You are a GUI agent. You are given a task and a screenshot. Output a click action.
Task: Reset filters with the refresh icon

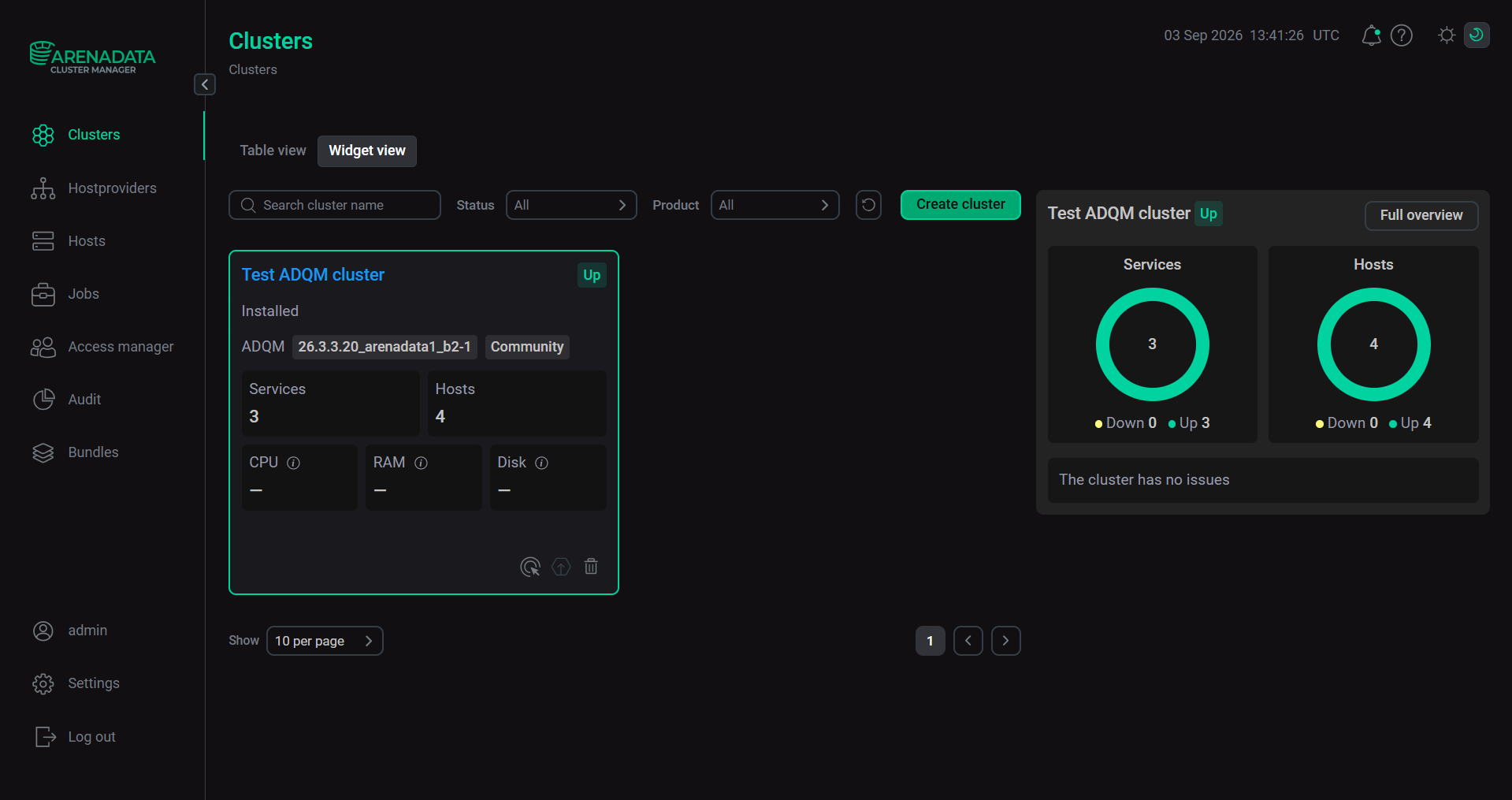(x=868, y=205)
